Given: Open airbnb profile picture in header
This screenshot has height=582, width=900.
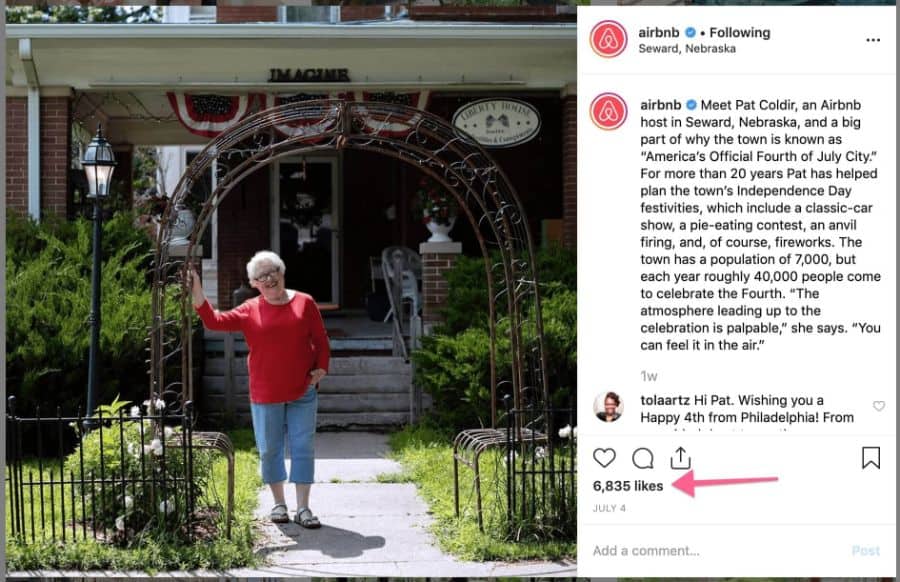Looking at the screenshot, I should [x=608, y=39].
